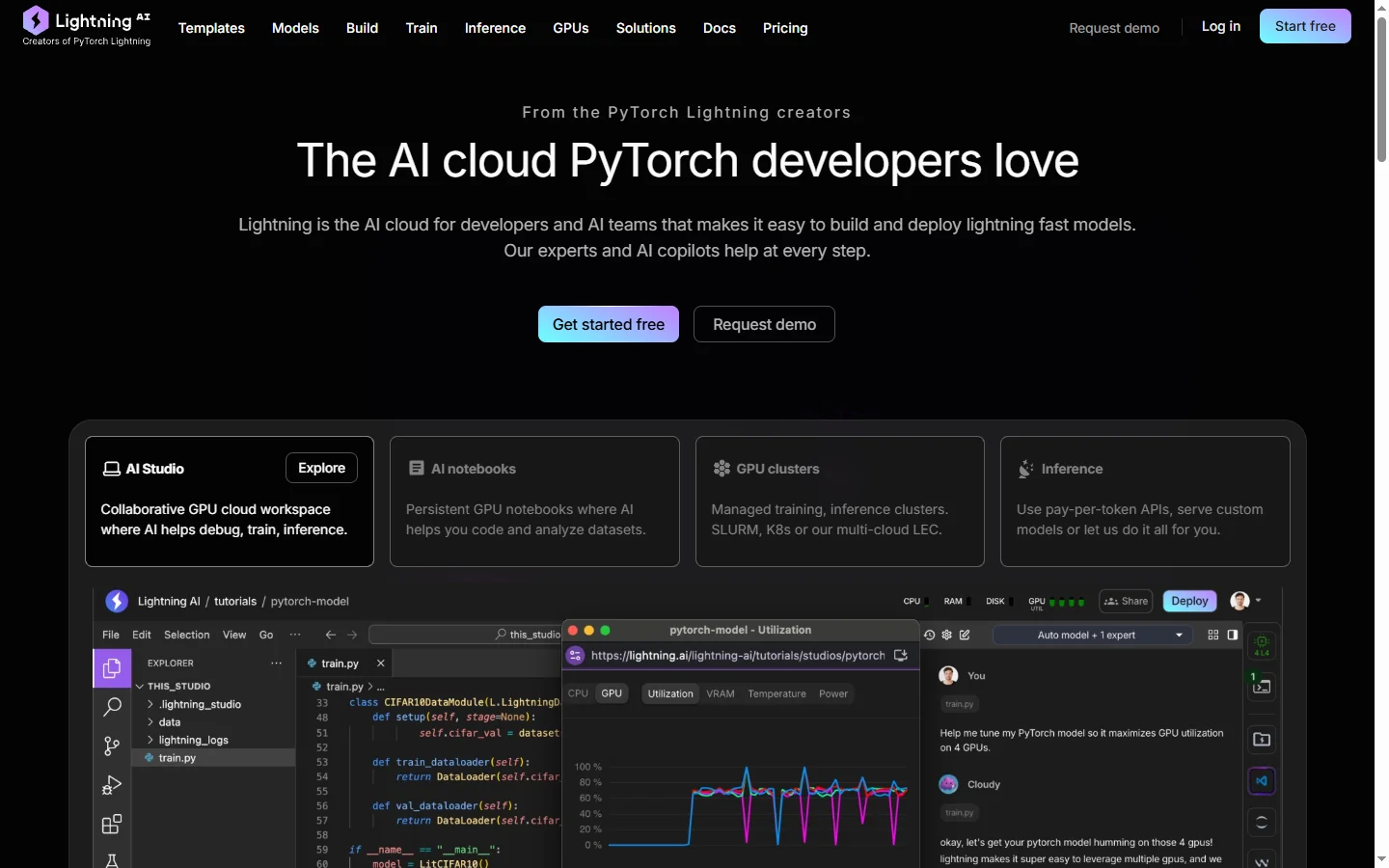The height and width of the screenshot is (868, 1389).
Task: Close the train.py editor tab
Action: (381, 664)
